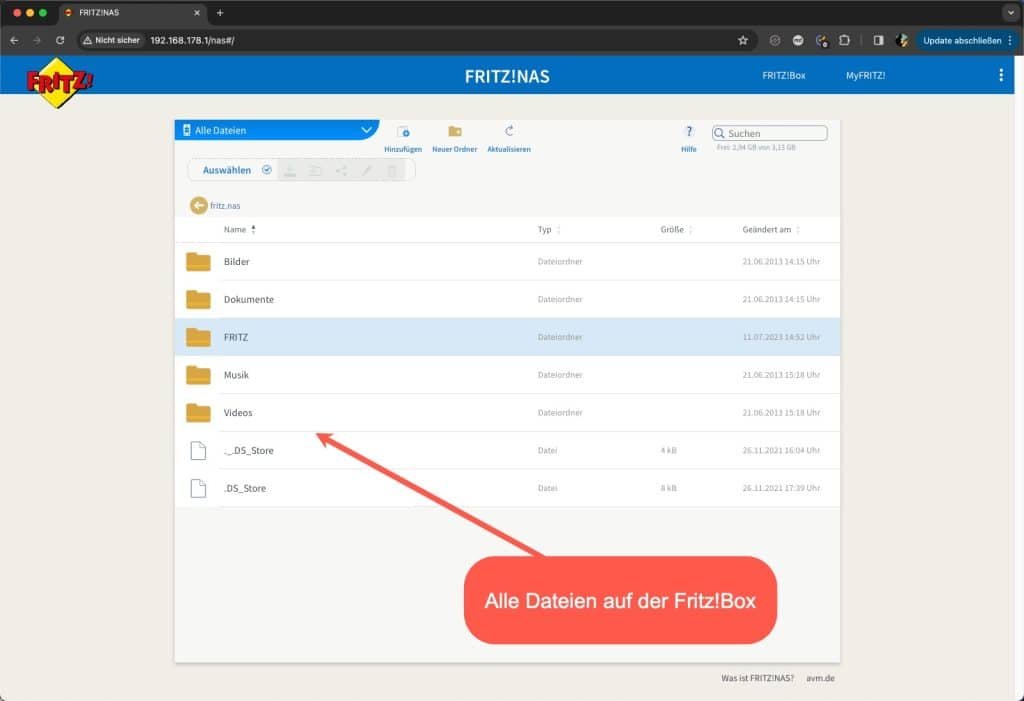Toggle selection mode with the Auswählen checkmark
Viewport: 1024px width, 701px height.
[x=266, y=170]
